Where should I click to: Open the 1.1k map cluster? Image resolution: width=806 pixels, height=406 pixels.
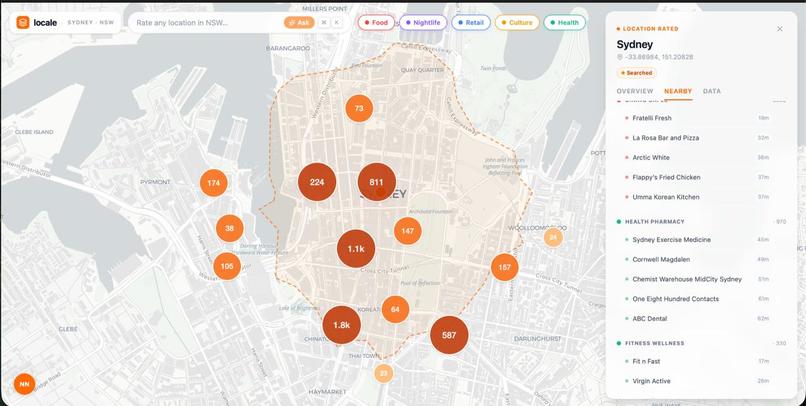(x=356, y=249)
